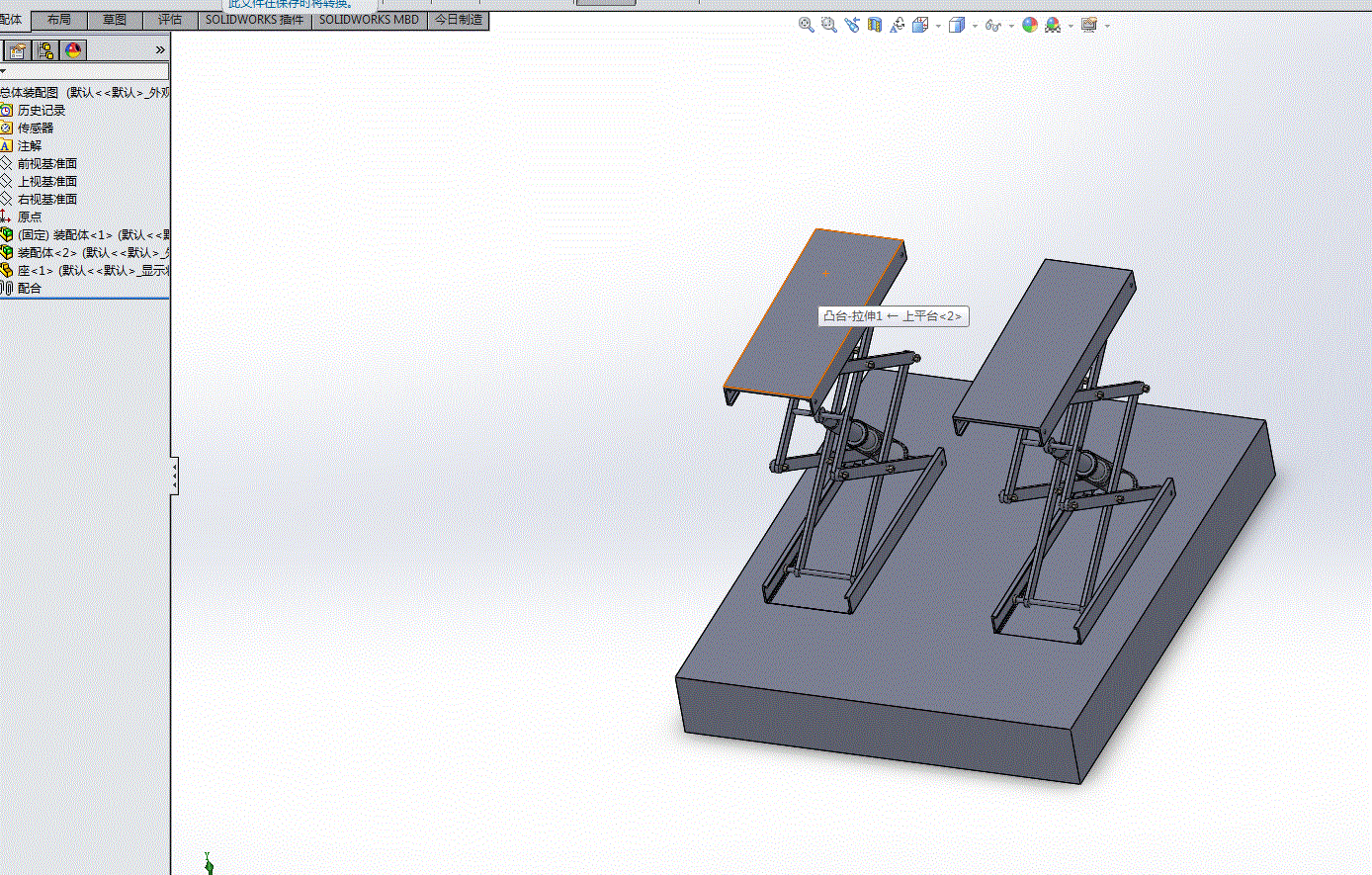This screenshot has height=875, width=1372.
Task: Select the (固定) 装配体<1> component
Action: coord(94,235)
